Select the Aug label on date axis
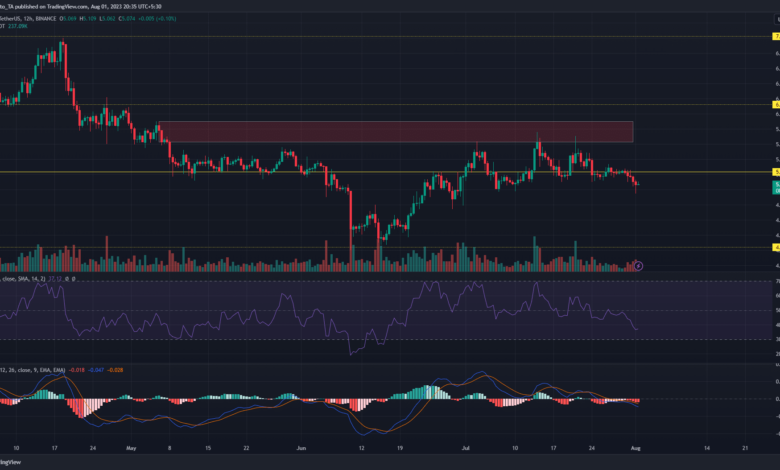Screen dimensions: 780x470 634,448
